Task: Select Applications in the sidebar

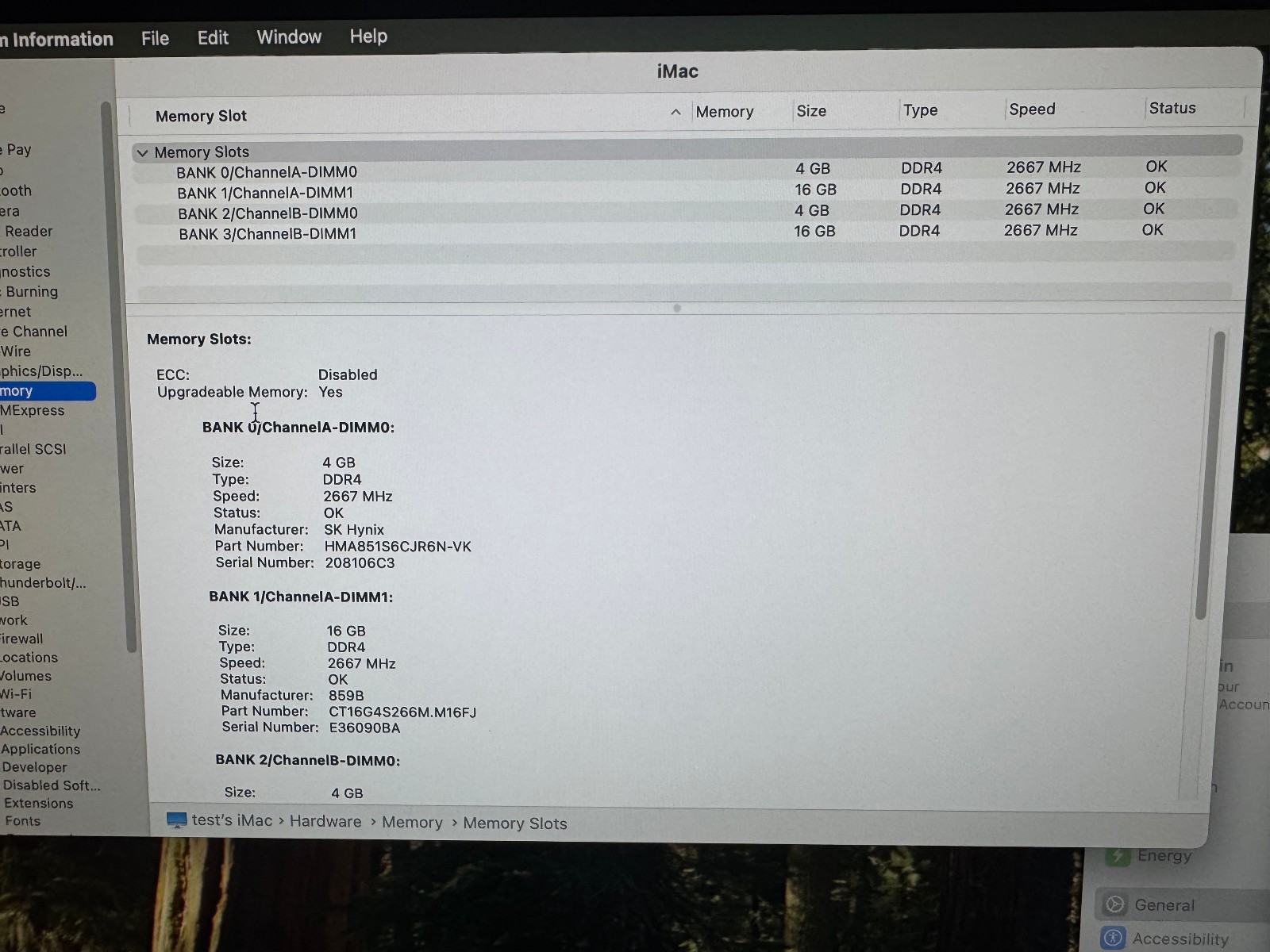Action: (x=40, y=749)
